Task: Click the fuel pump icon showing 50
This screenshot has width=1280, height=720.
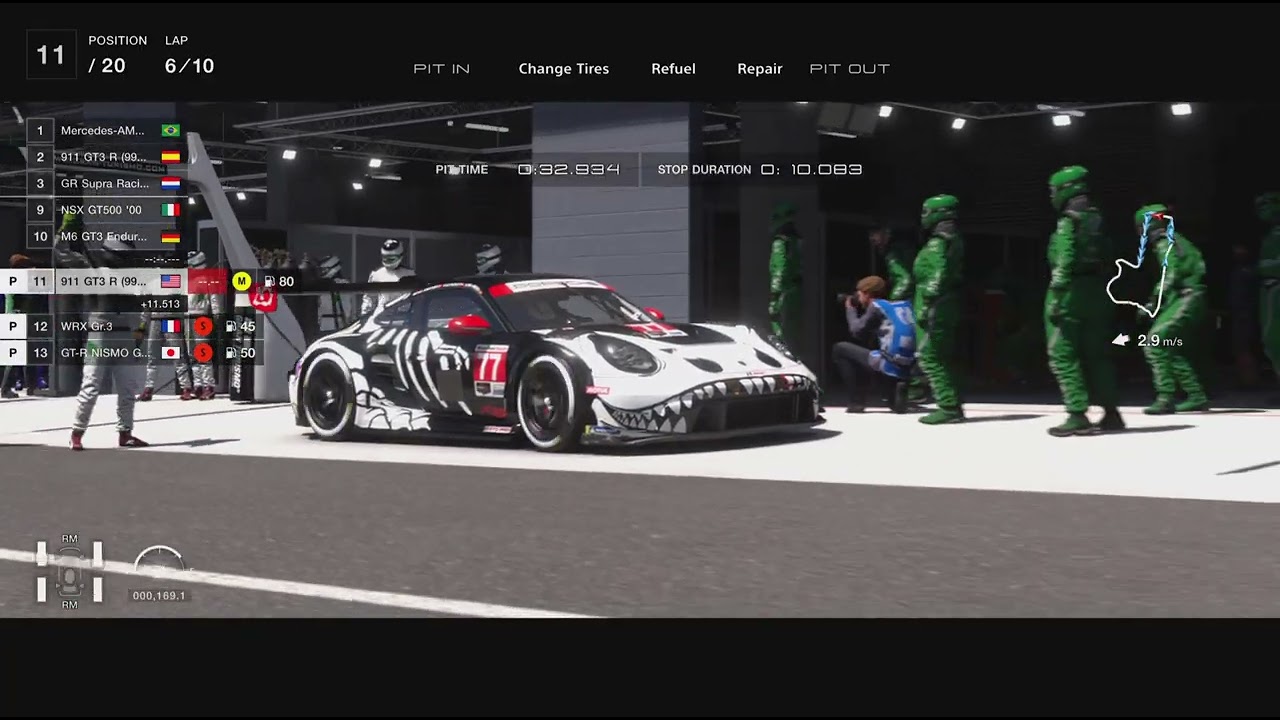Action: 231,353
